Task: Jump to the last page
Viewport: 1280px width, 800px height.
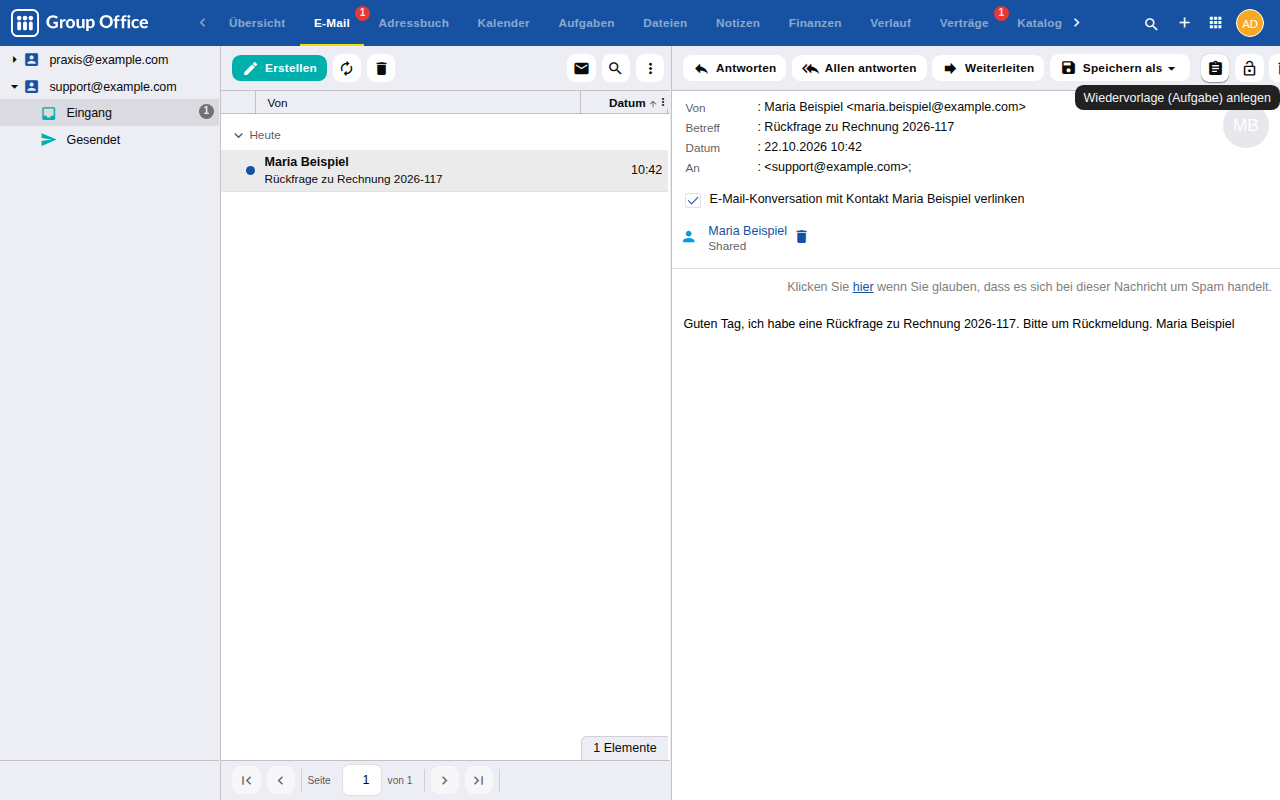Action: [x=479, y=780]
